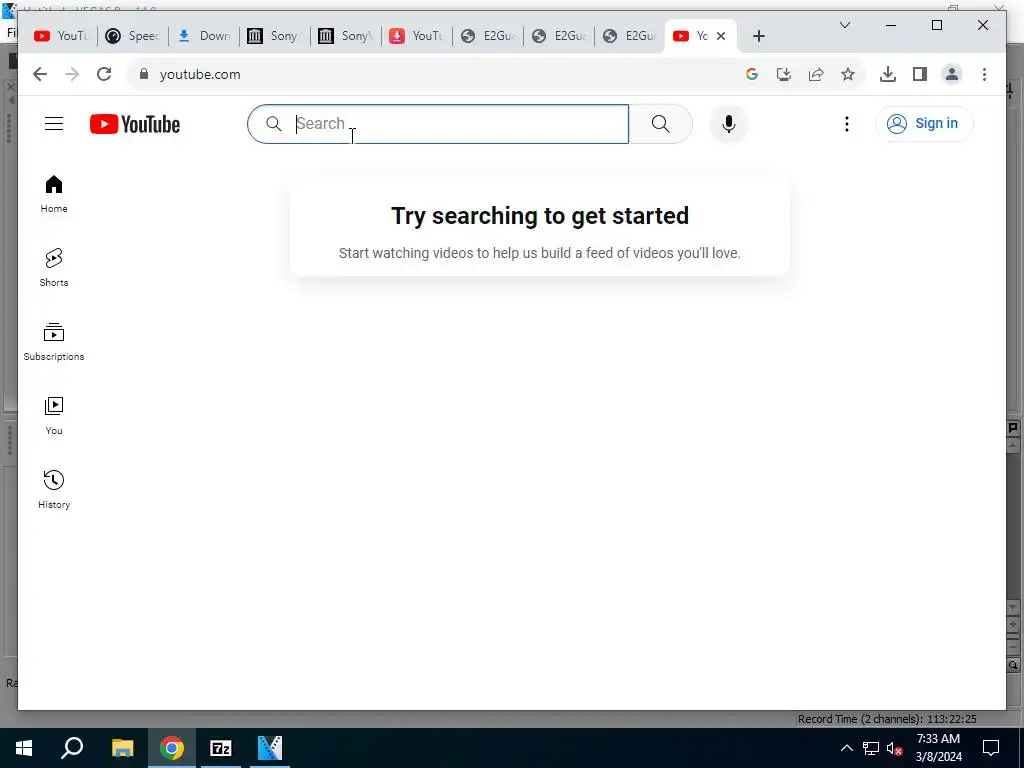
Task: Bookmark this page with the star icon
Action: pyautogui.click(x=848, y=74)
